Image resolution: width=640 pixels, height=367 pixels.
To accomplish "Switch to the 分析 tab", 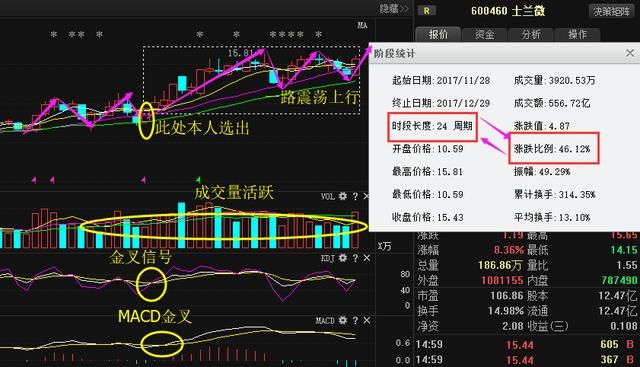I will click(x=531, y=35).
